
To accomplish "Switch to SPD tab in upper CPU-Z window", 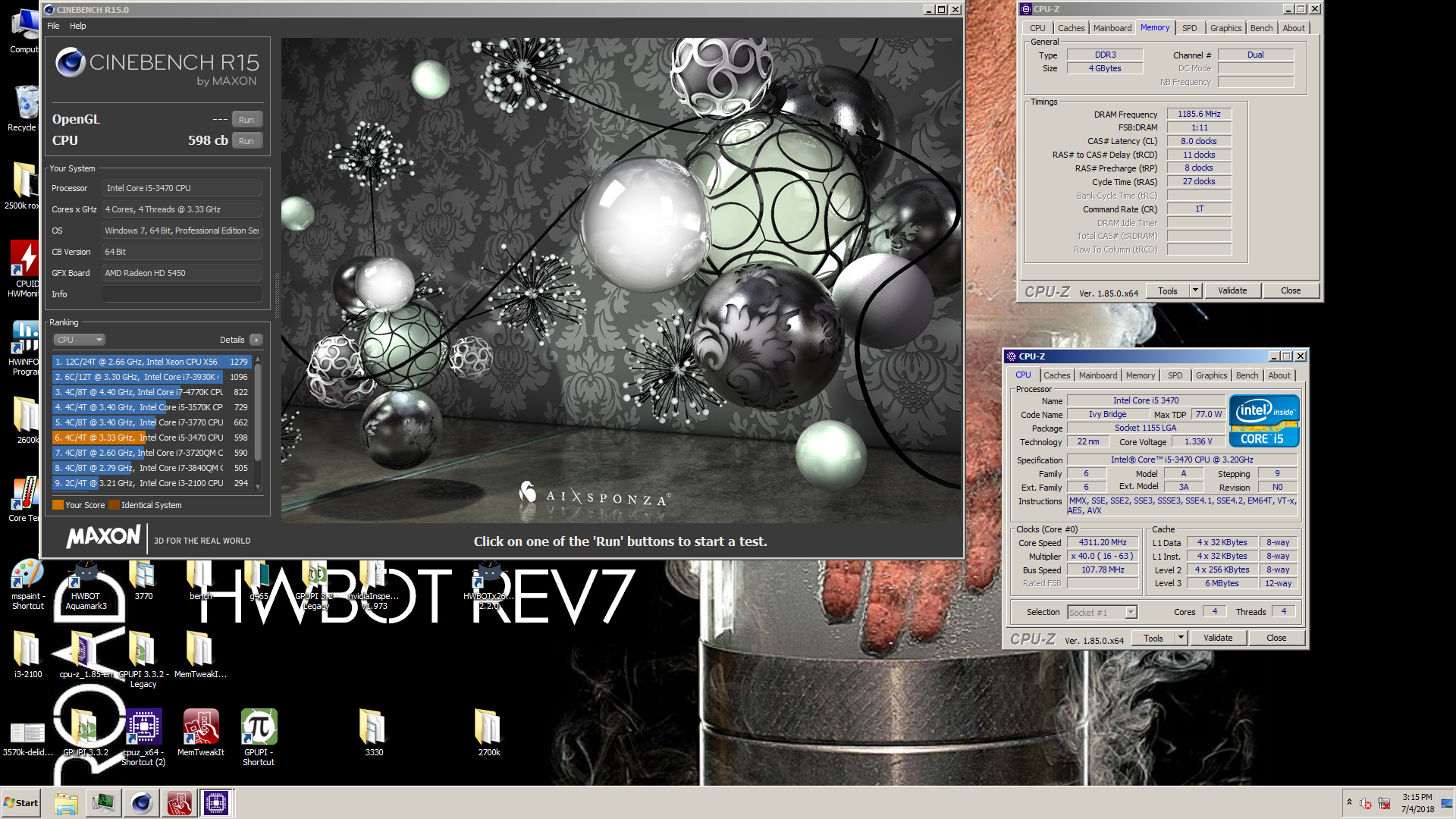I will 1189,28.
